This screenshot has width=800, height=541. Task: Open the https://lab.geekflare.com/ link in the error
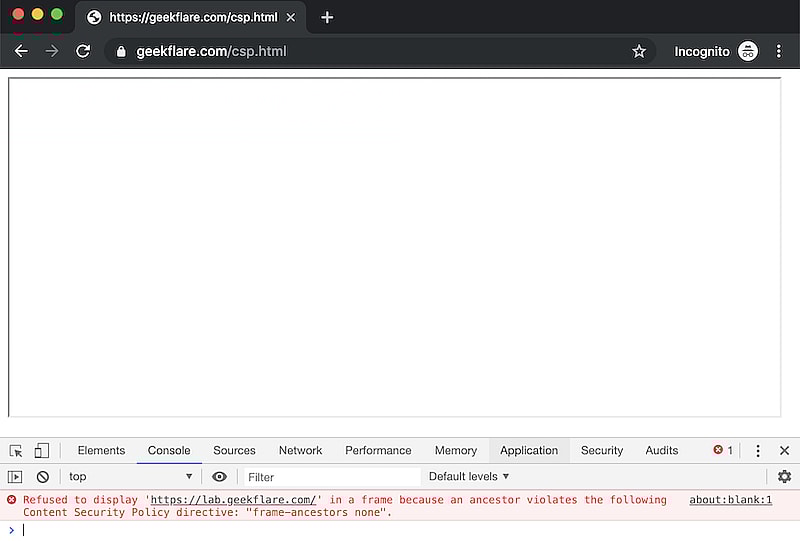pyautogui.click(x=233, y=500)
